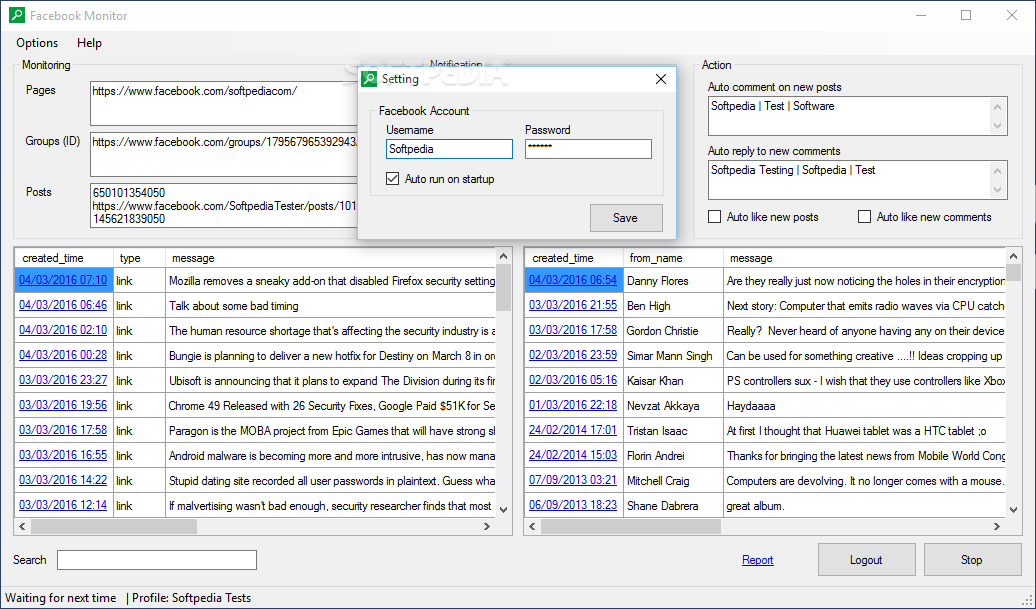The image size is (1036, 609).
Task: Click the Setting dialog magnifier icon
Action: click(x=369, y=79)
